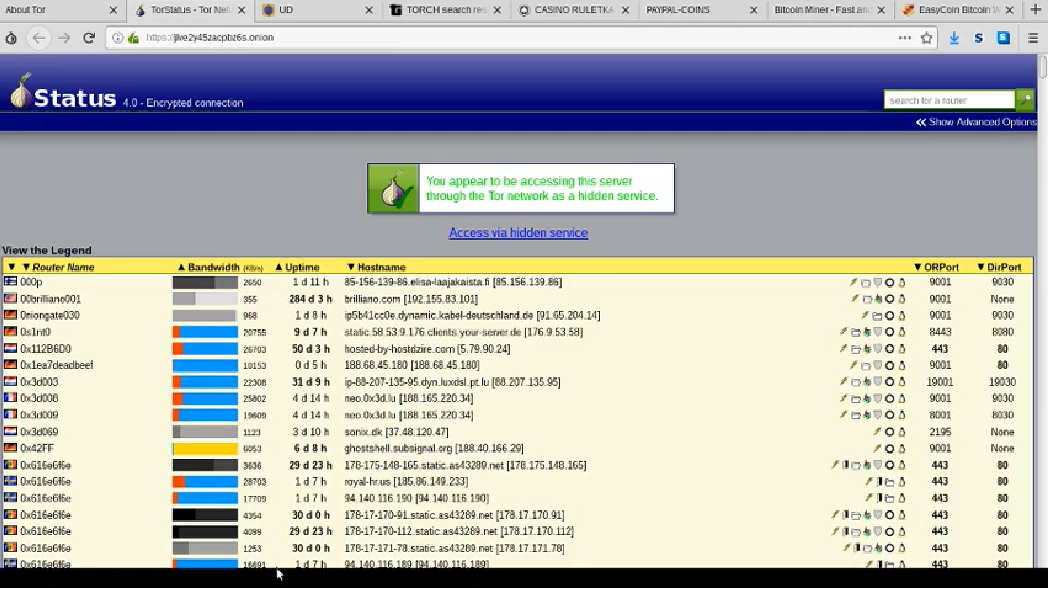Click the leftmost arrow in table header
The height and width of the screenshot is (590, 1051).
point(11,267)
